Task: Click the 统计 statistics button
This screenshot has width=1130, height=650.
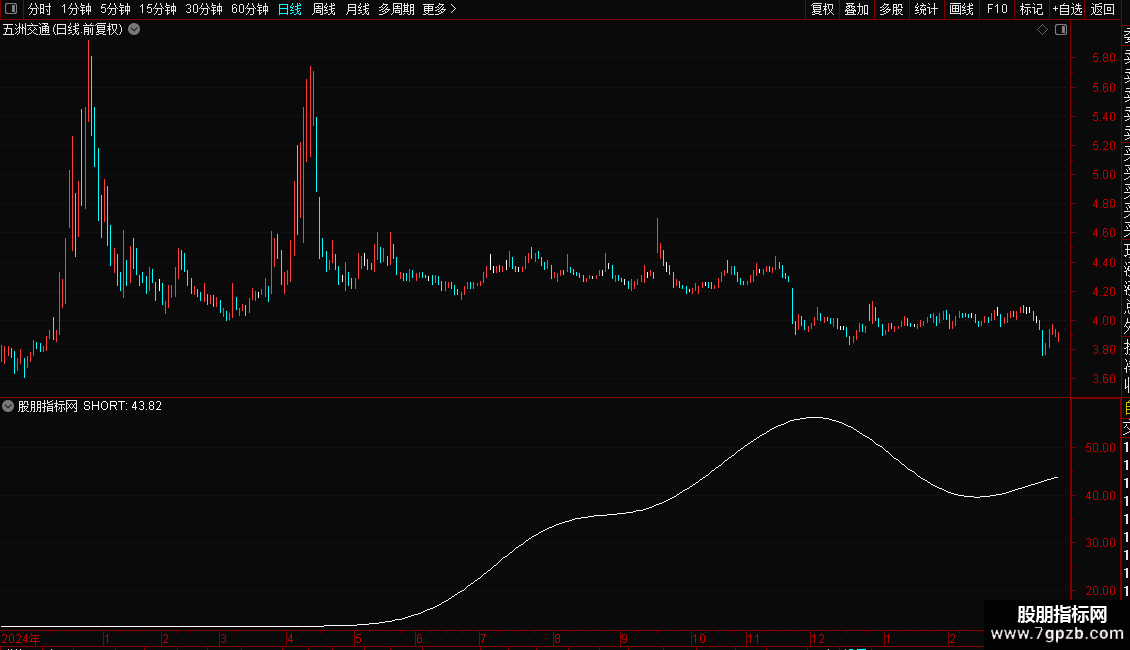Action: (926, 9)
